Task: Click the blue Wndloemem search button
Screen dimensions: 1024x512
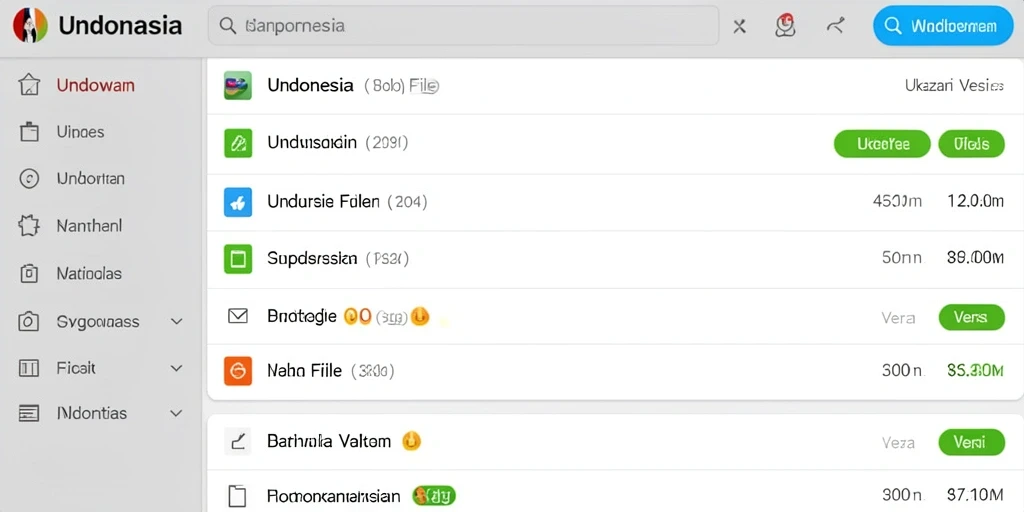Action: coord(943,26)
